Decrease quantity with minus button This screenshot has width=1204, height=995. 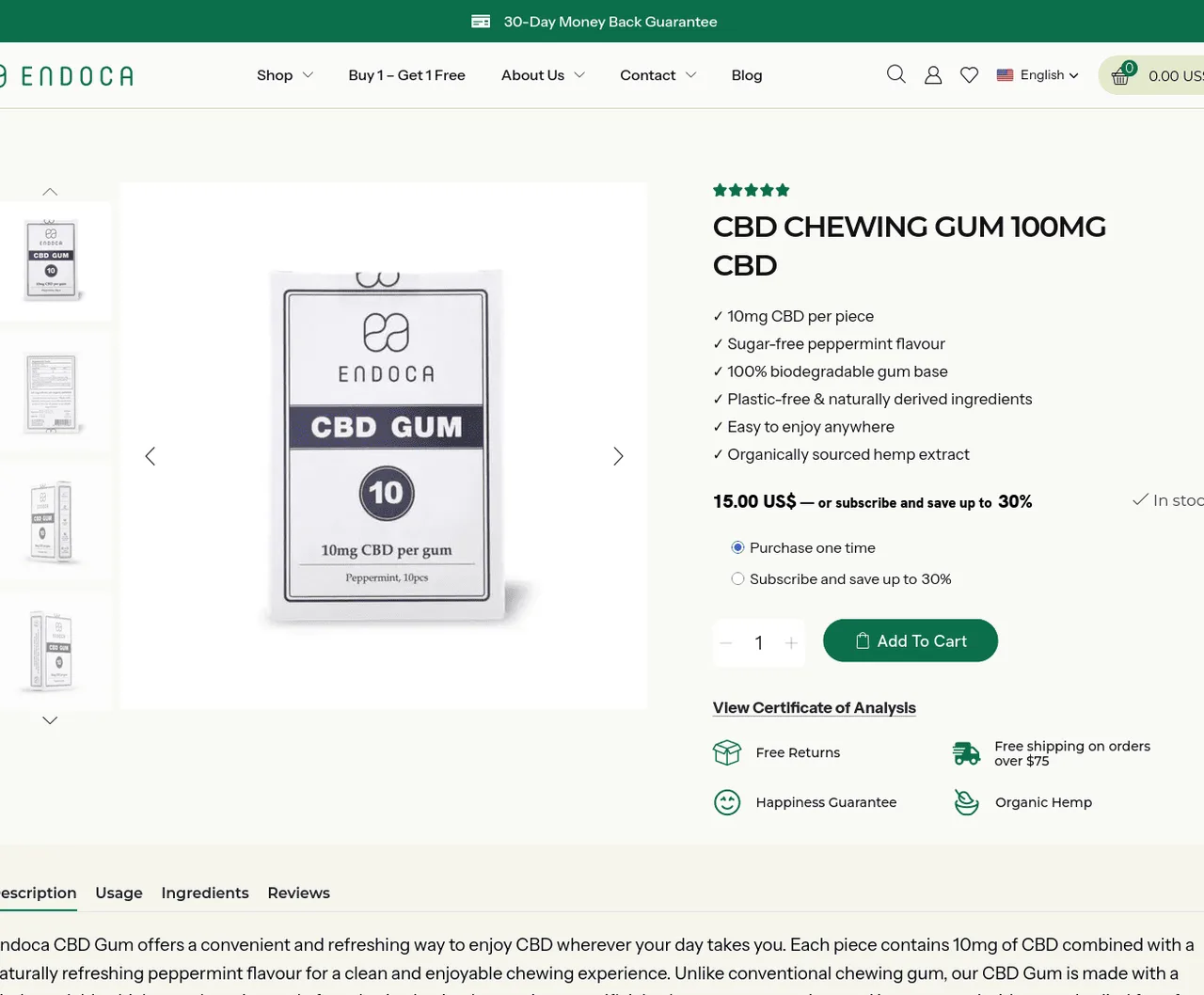coord(726,643)
